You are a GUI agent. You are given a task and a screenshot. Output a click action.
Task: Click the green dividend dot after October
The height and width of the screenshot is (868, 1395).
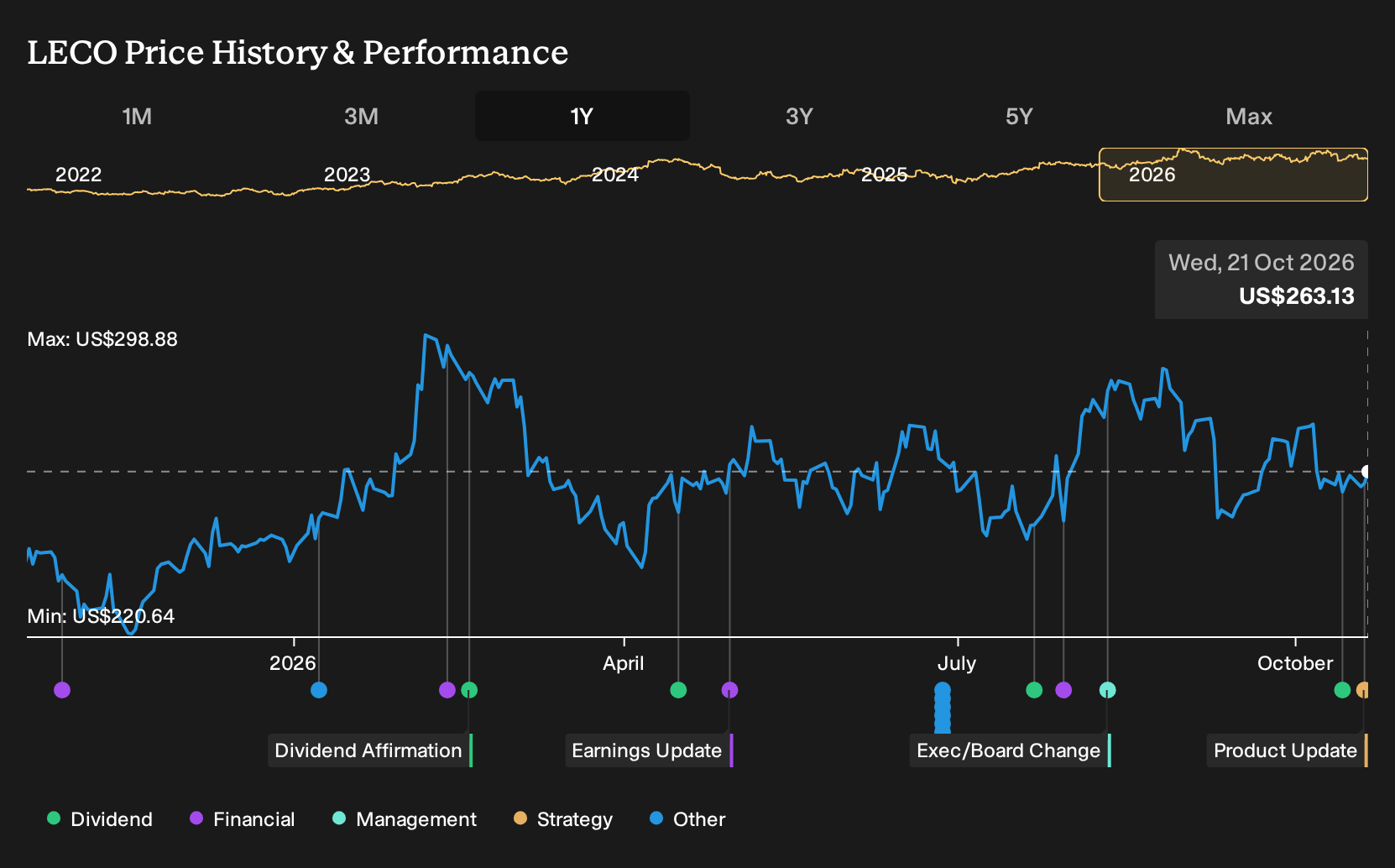[1342, 690]
